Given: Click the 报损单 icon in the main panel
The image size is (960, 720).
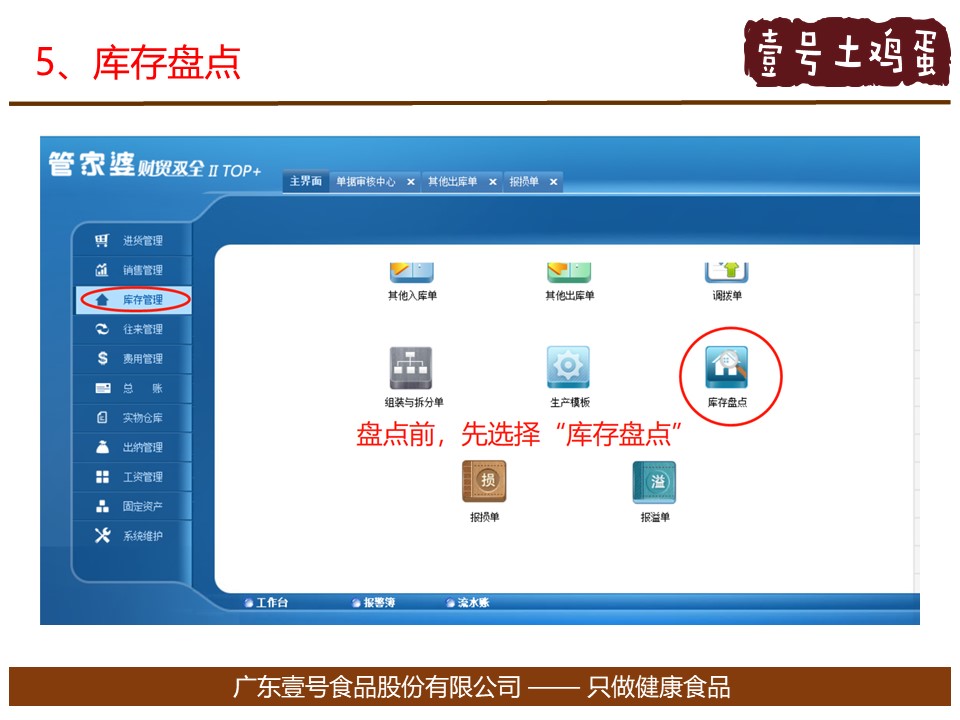Looking at the screenshot, I should tap(484, 482).
